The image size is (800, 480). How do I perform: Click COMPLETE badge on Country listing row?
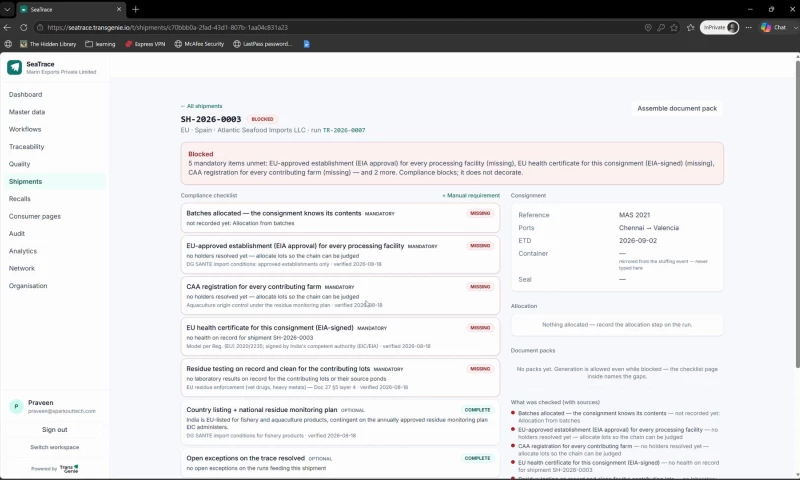pos(477,410)
